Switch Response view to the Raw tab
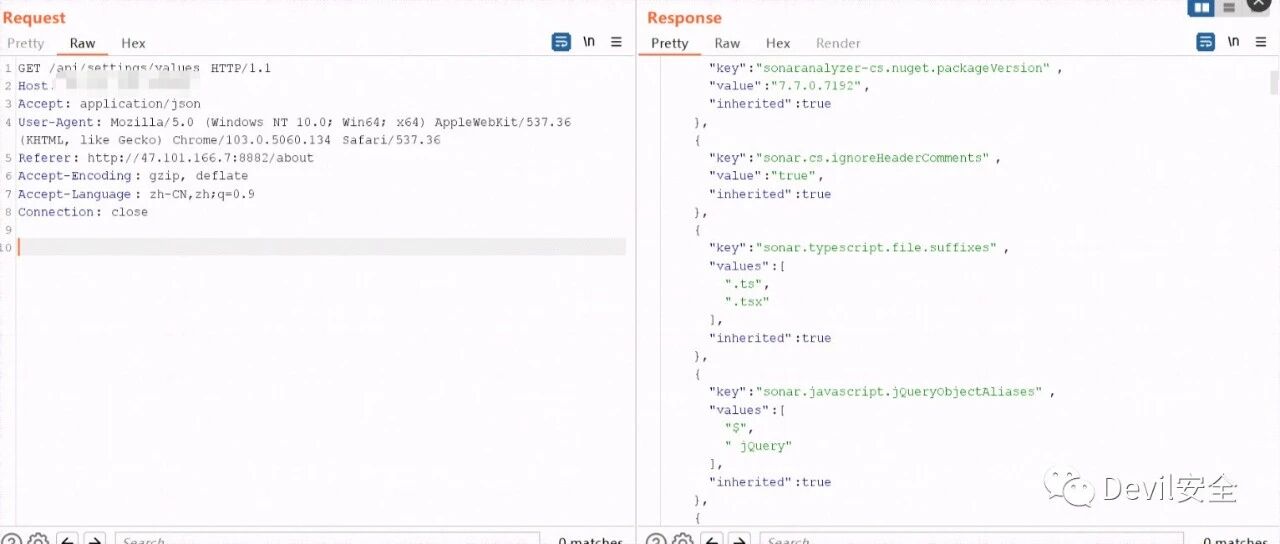This screenshot has height=544, width=1280. pyautogui.click(x=727, y=43)
